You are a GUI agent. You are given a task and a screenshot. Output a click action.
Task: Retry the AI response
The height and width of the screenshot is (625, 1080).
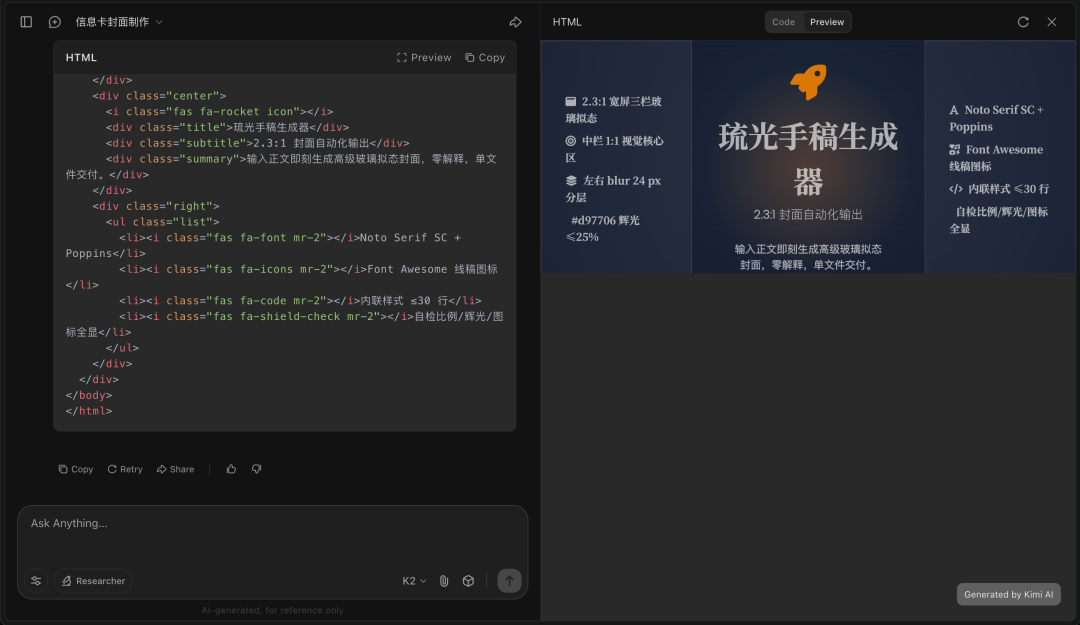(x=124, y=468)
